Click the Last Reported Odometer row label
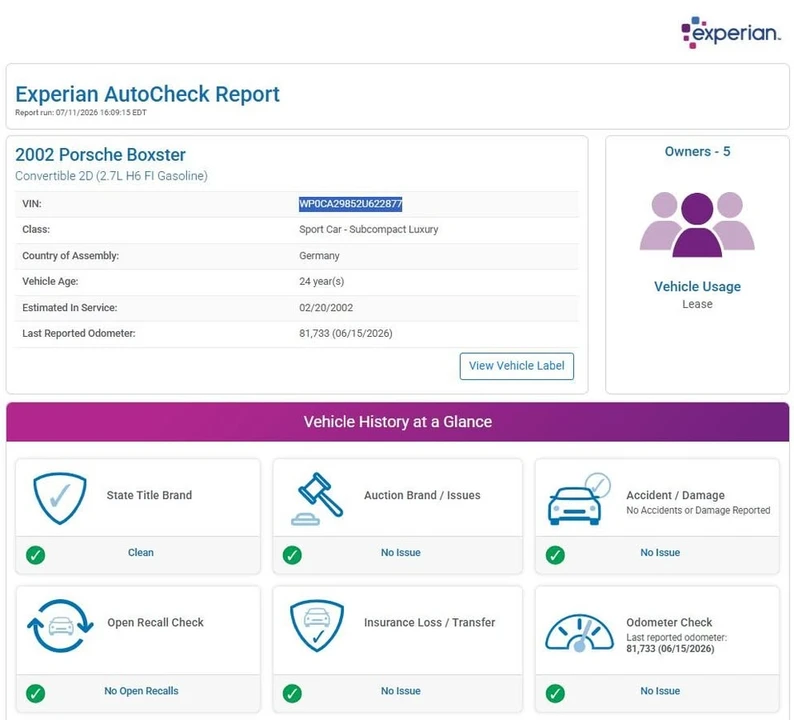794x720 pixels. (79, 334)
